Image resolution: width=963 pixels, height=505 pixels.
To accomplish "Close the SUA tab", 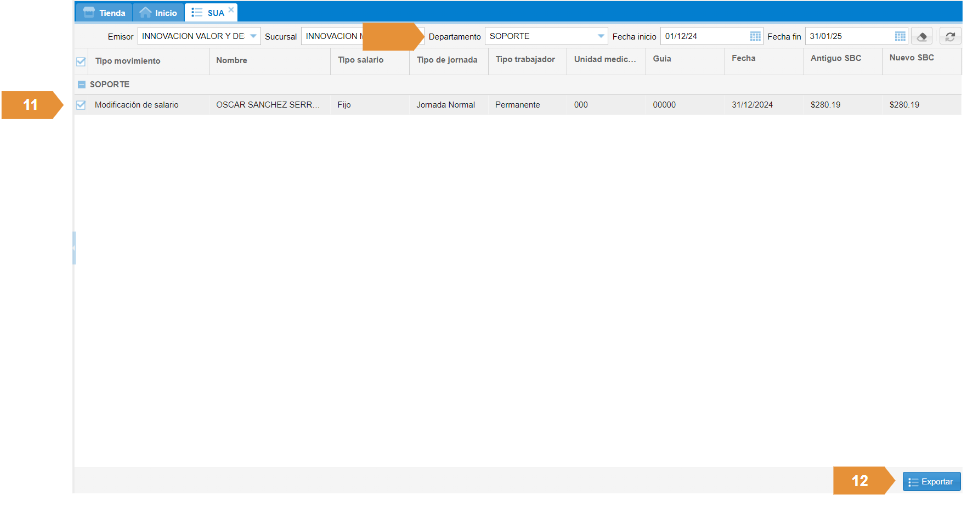I will (x=231, y=9).
